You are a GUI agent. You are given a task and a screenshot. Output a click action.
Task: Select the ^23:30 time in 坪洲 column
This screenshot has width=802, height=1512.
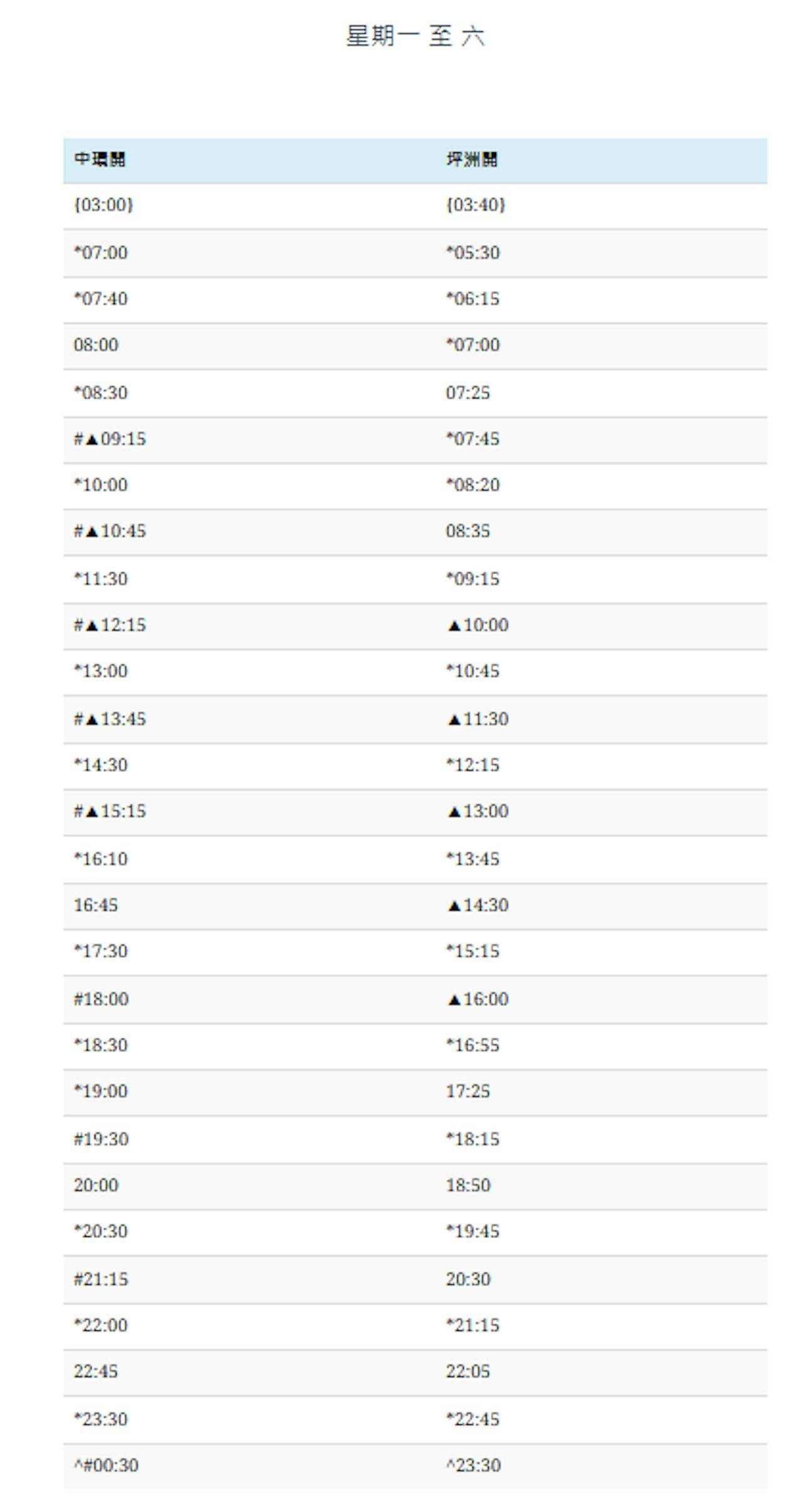[x=473, y=1465]
